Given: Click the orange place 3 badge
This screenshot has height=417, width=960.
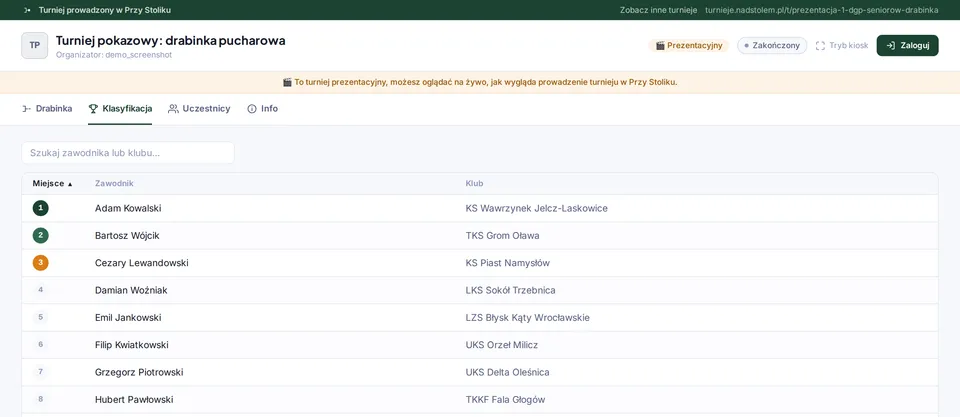Looking at the screenshot, I should click(x=40, y=263).
